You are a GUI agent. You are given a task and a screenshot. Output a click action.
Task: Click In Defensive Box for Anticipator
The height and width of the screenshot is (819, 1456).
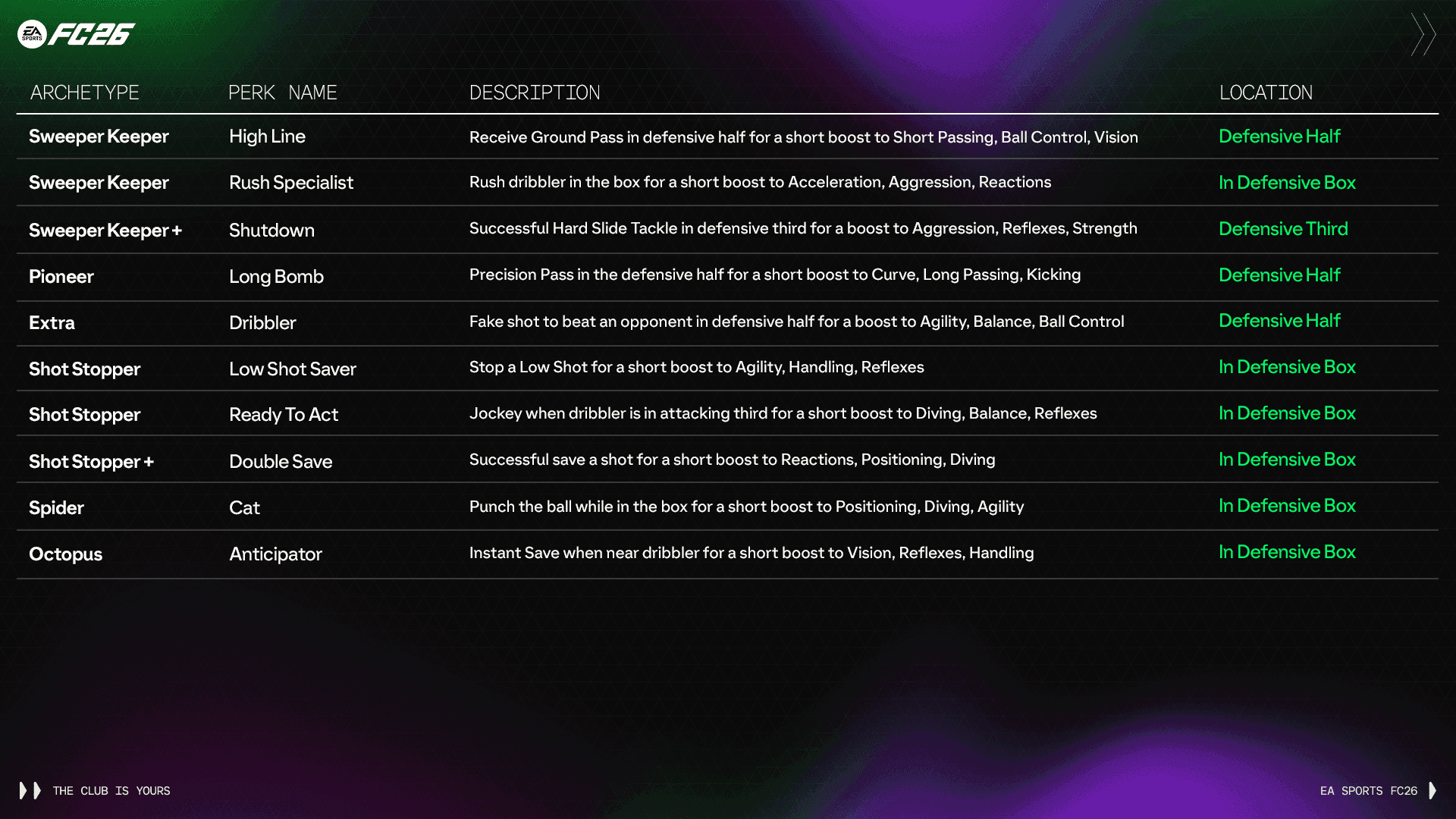point(1287,552)
